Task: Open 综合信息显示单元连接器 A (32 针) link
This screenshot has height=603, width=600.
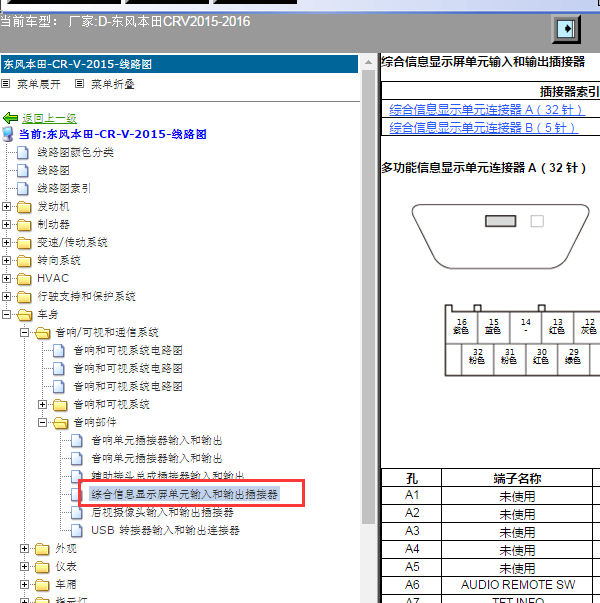Action: pos(487,110)
